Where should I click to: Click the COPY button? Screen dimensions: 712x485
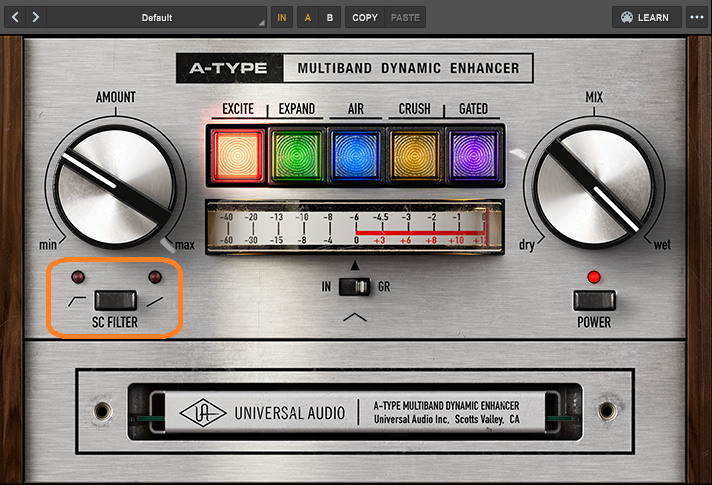tap(365, 17)
